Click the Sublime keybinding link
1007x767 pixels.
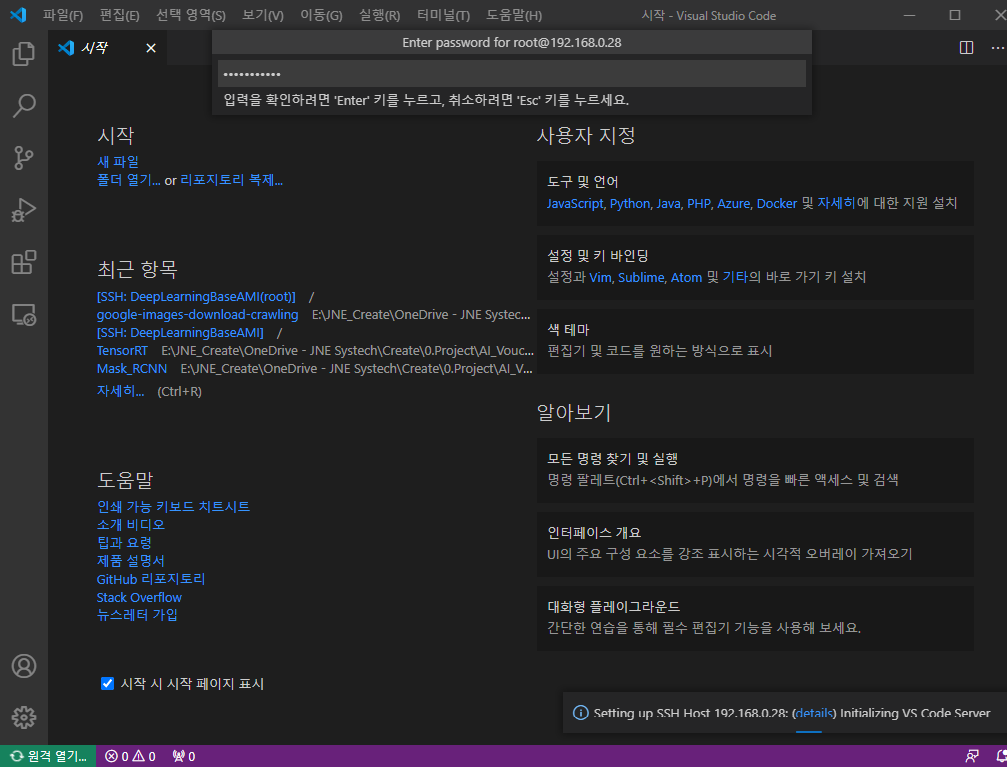[641, 278]
